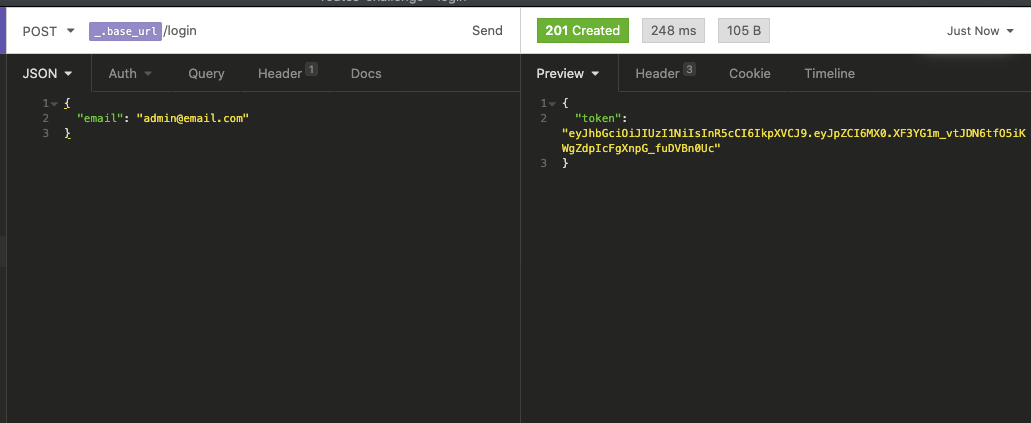Switch to the Docs tab

point(366,74)
